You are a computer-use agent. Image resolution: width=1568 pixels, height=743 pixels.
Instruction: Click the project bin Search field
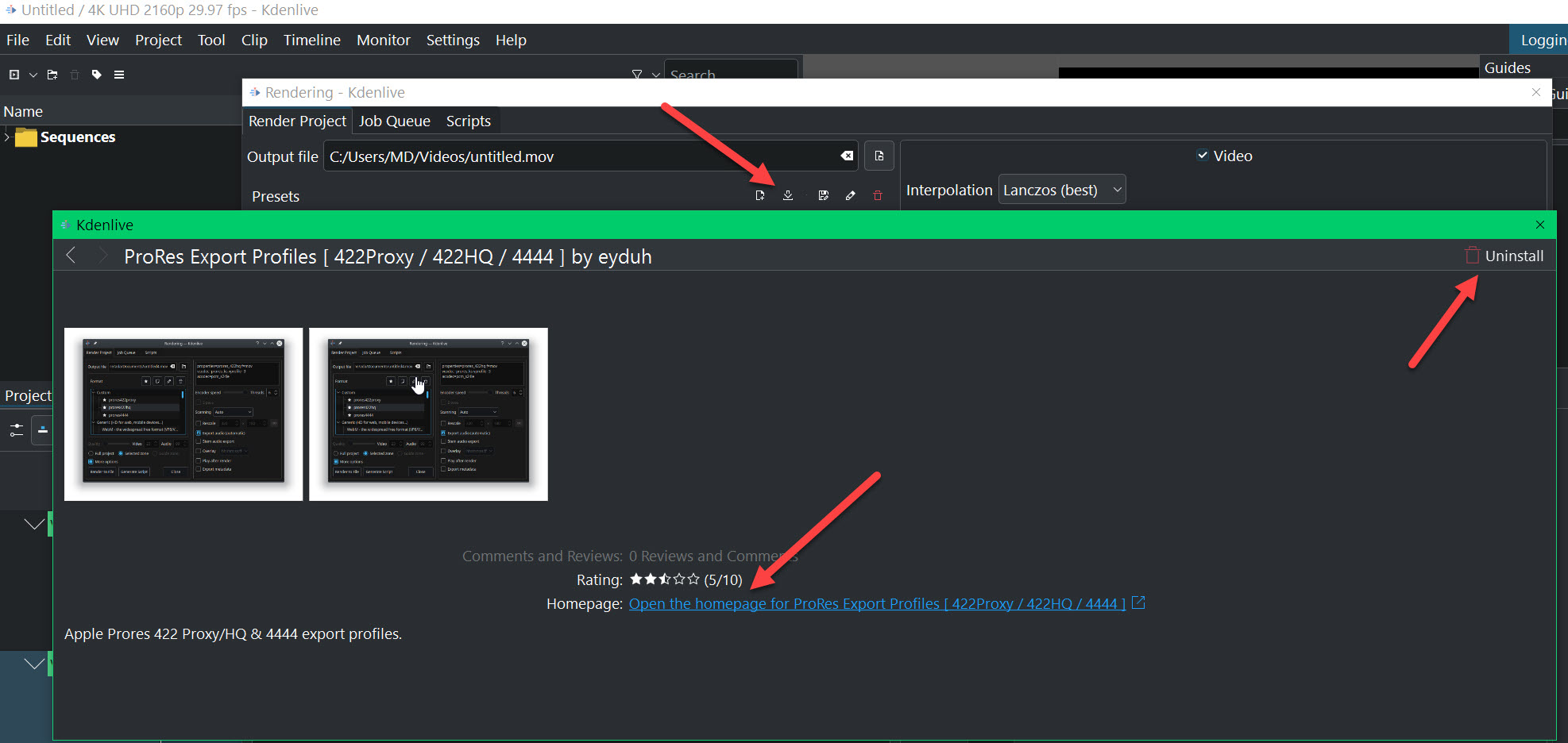[x=731, y=71]
